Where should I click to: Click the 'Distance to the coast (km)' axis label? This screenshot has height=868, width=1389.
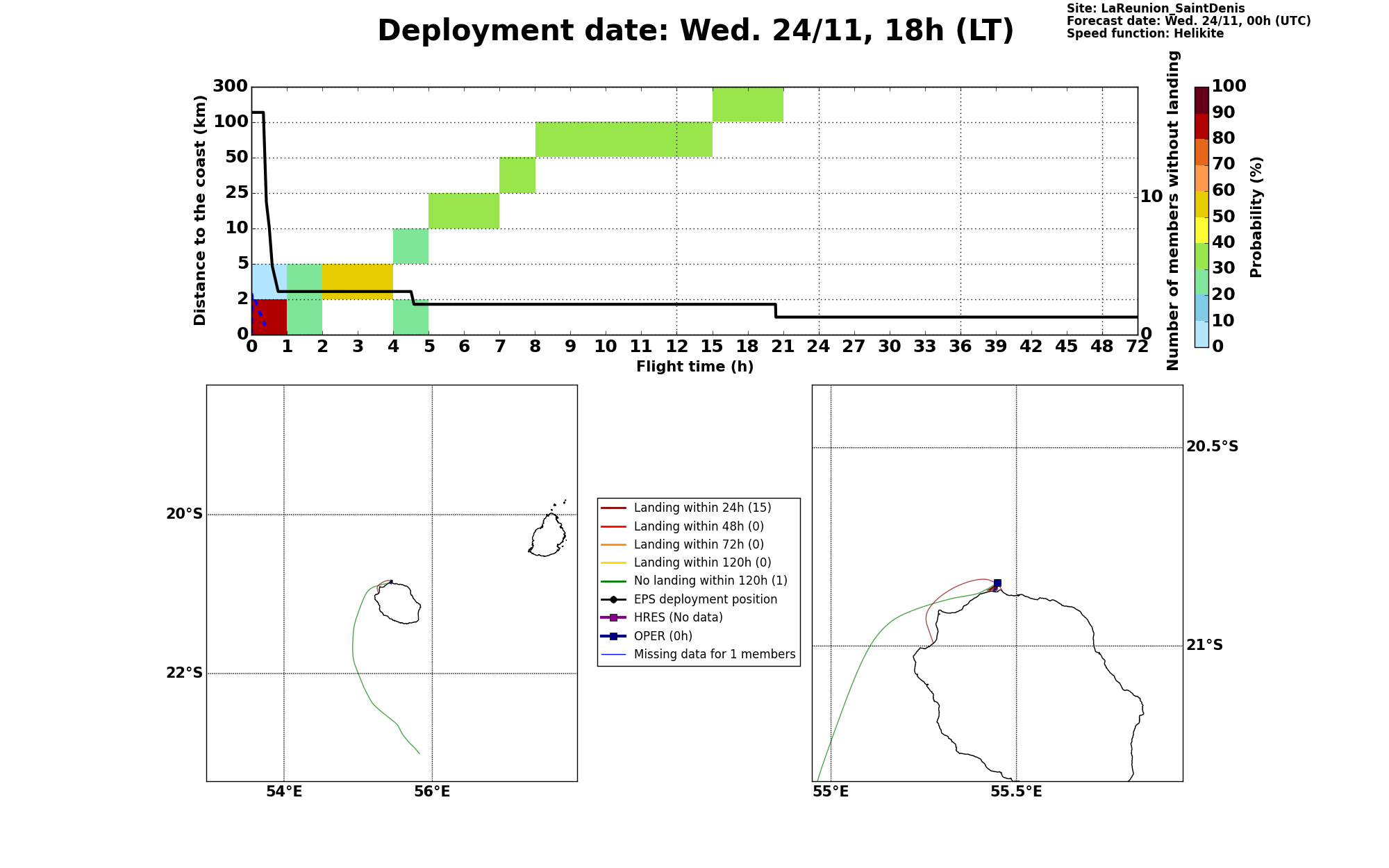(200, 210)
